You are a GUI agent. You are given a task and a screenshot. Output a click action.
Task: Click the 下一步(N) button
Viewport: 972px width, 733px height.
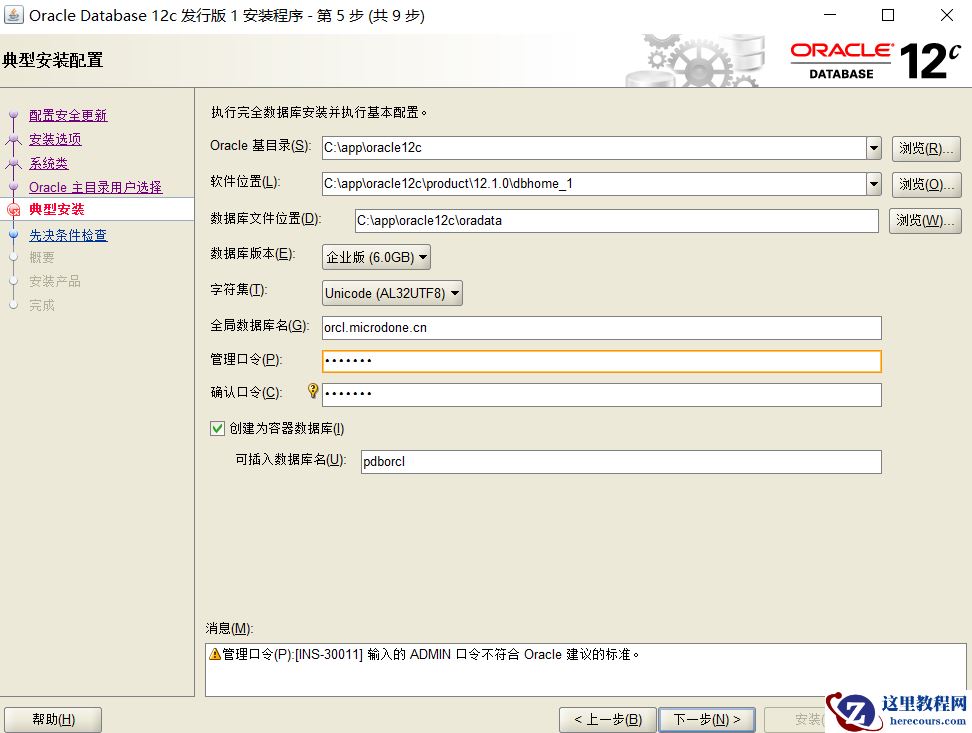click(707, 719)
